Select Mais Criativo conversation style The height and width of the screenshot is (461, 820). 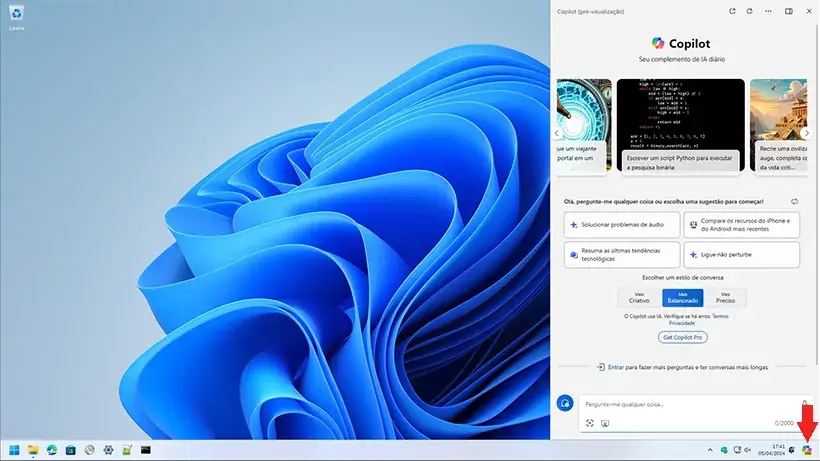tap(639, 298)
